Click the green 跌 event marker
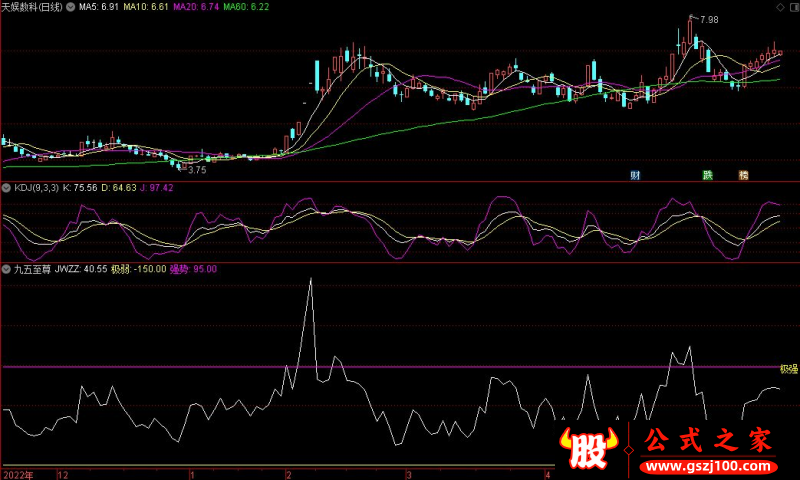Viewport: 800px width, 480px height. pyautogui.click(x=708, y=175)
